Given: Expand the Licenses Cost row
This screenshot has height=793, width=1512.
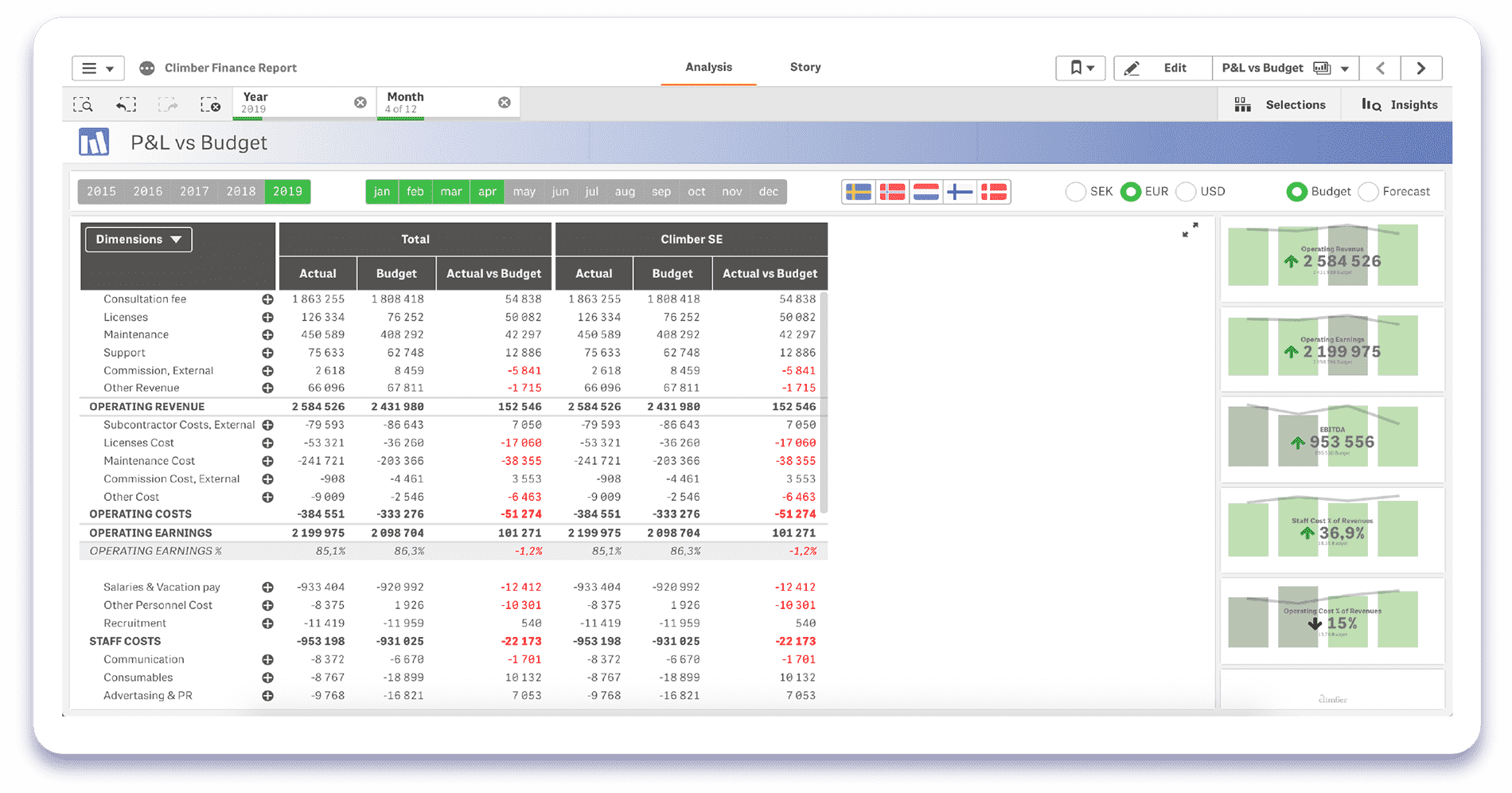Looking at the screenshot, I should pyautogui.click(x=268, y=443).
